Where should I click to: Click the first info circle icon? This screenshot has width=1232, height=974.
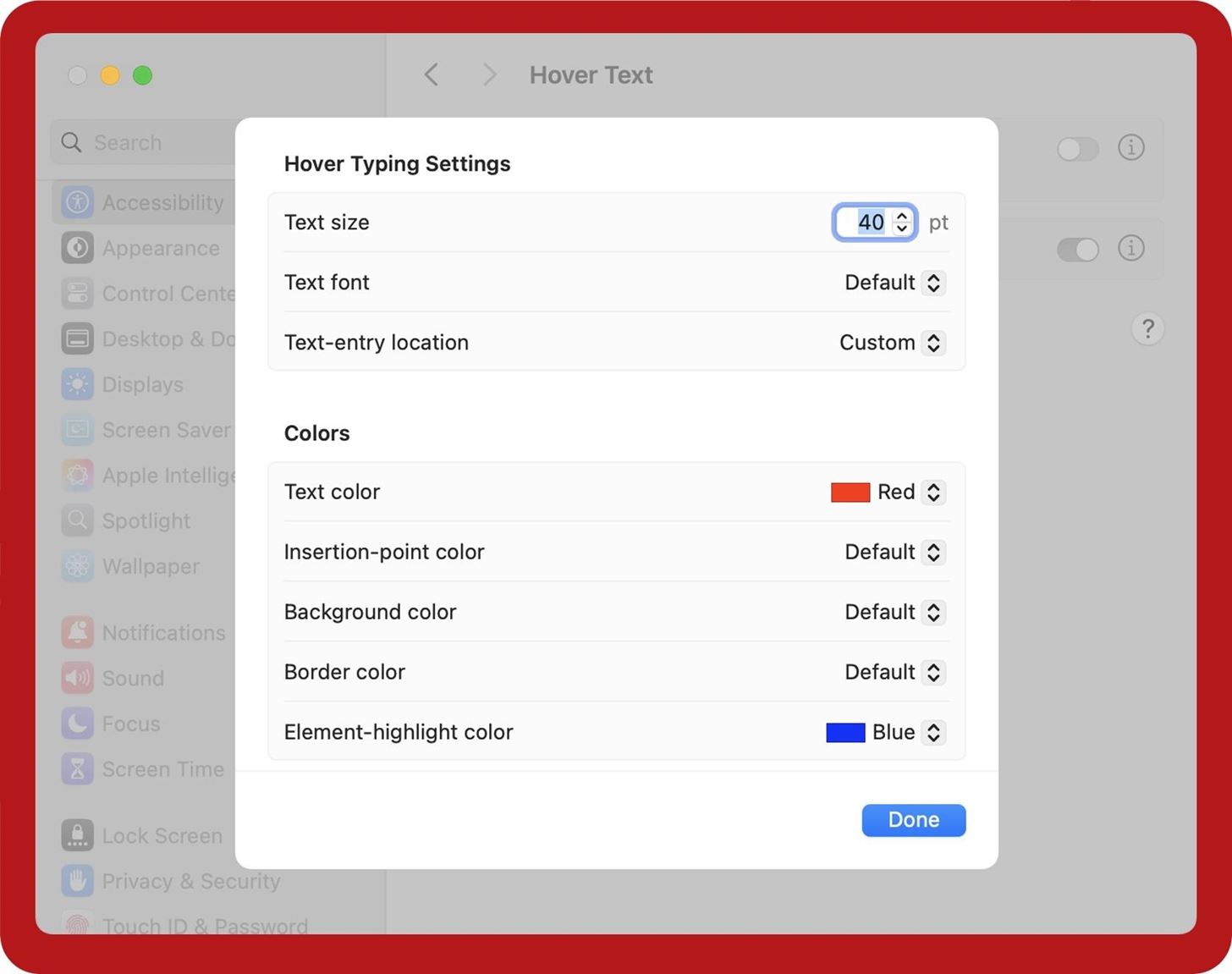1130,147
